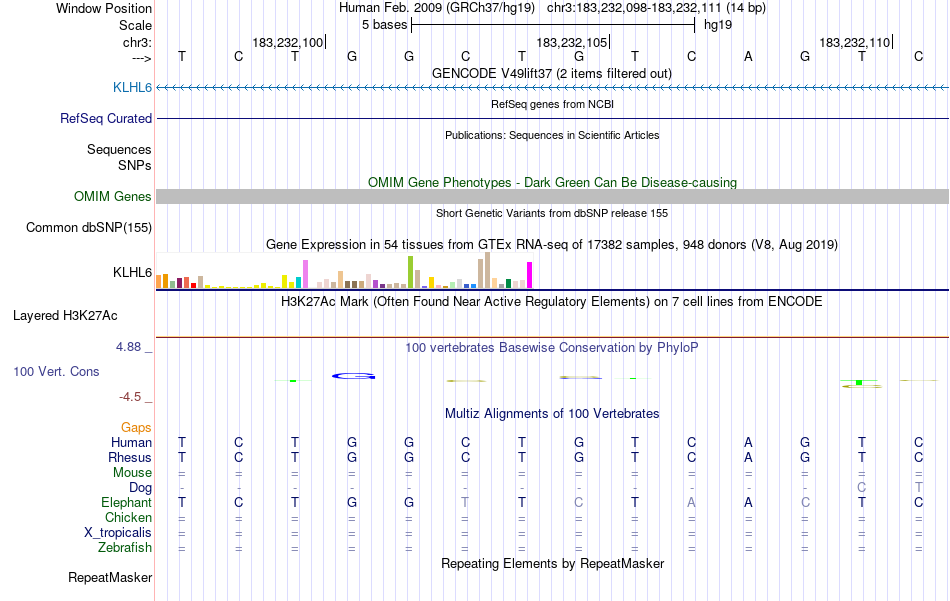This screenshot has width=950, height=601.
Task: Click the 5 bases scale label
Action: (385, 25)
